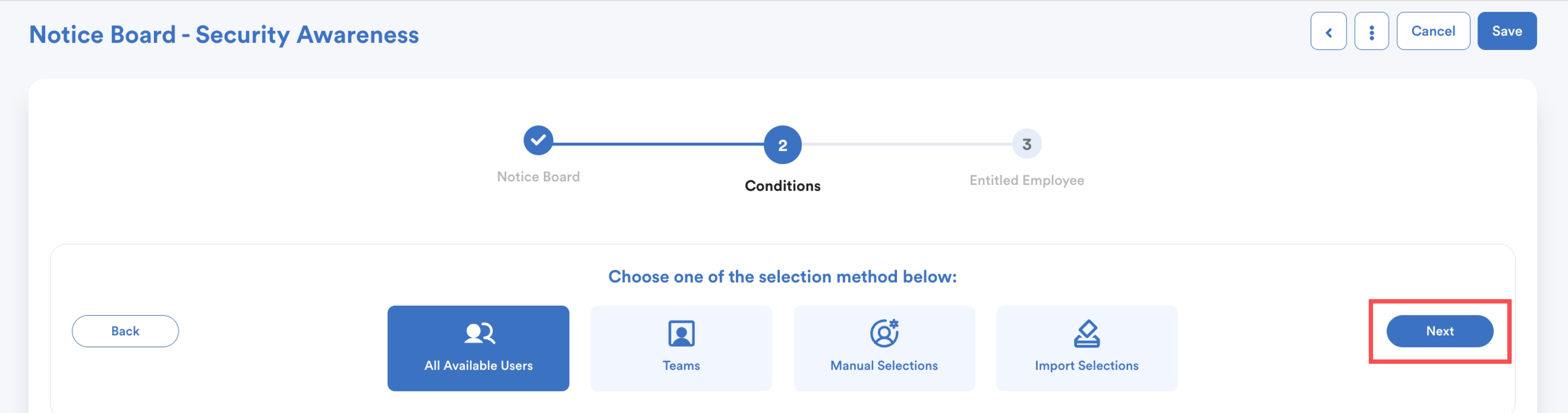The width and height of the screenshot is (1568, 413).
Task: Choose the Teams selection method
Action: [x=681, y=348]
